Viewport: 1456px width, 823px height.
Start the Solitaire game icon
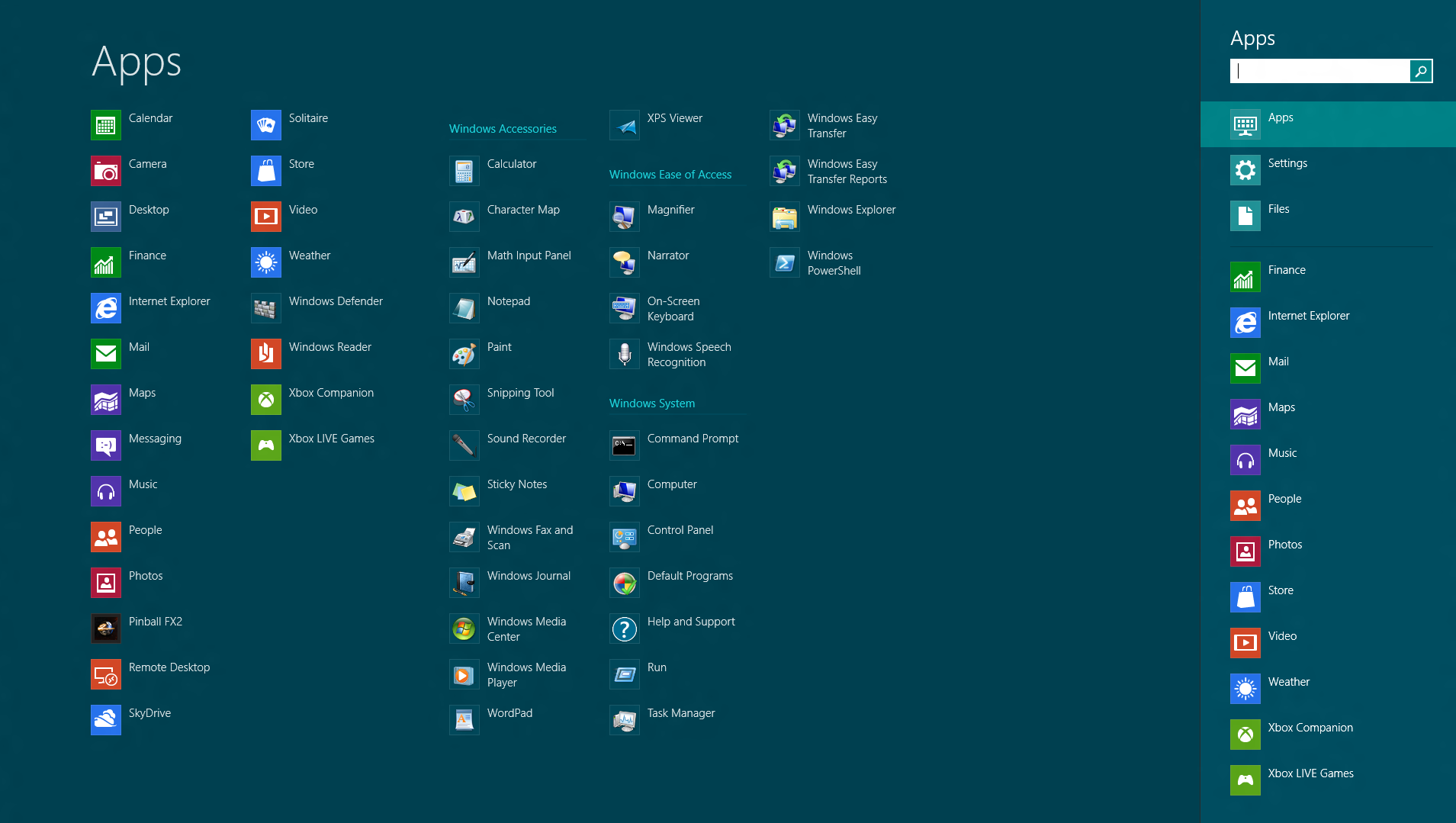pos(265,125)
